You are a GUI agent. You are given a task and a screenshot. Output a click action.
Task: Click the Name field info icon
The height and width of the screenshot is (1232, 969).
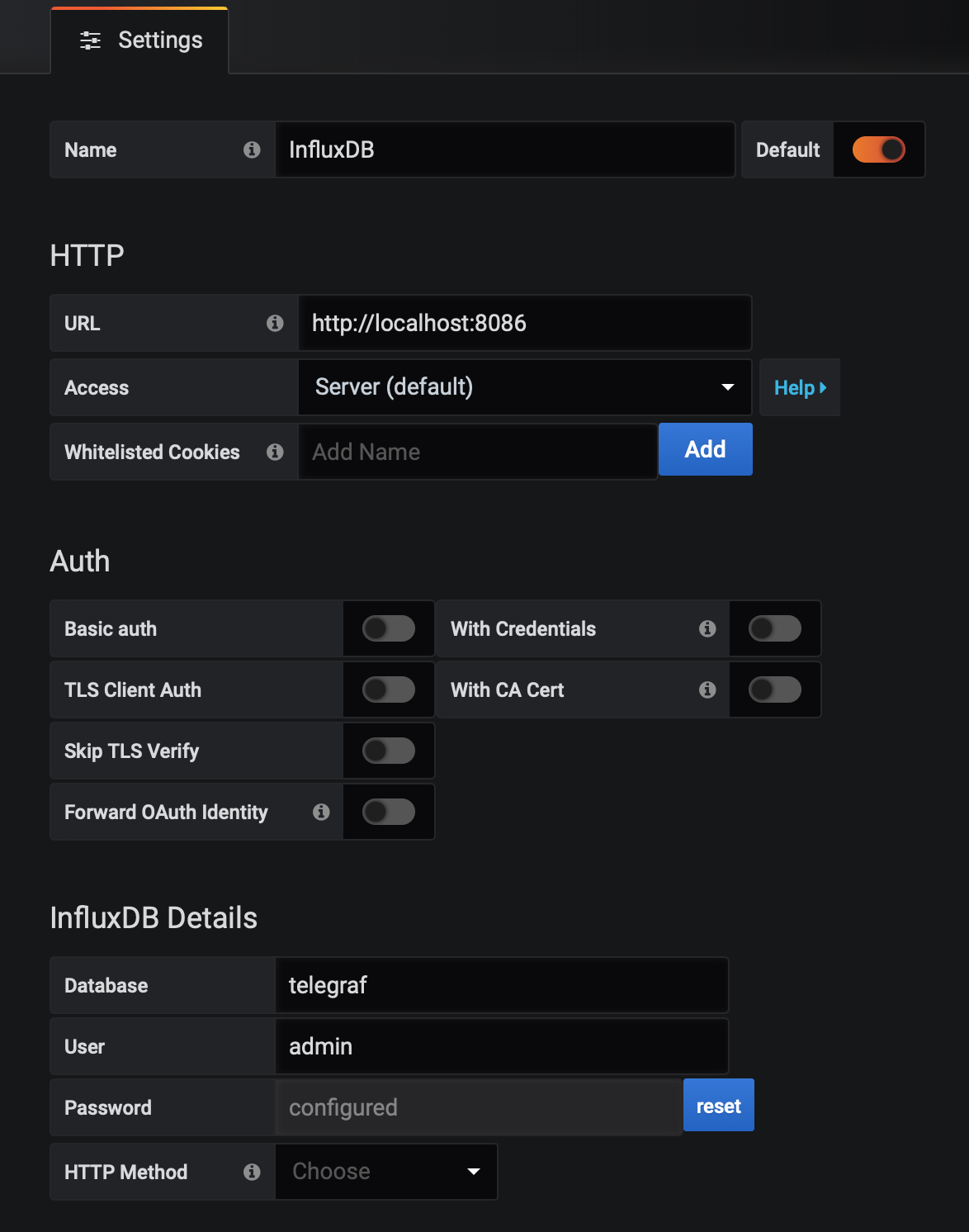[252, 149]
